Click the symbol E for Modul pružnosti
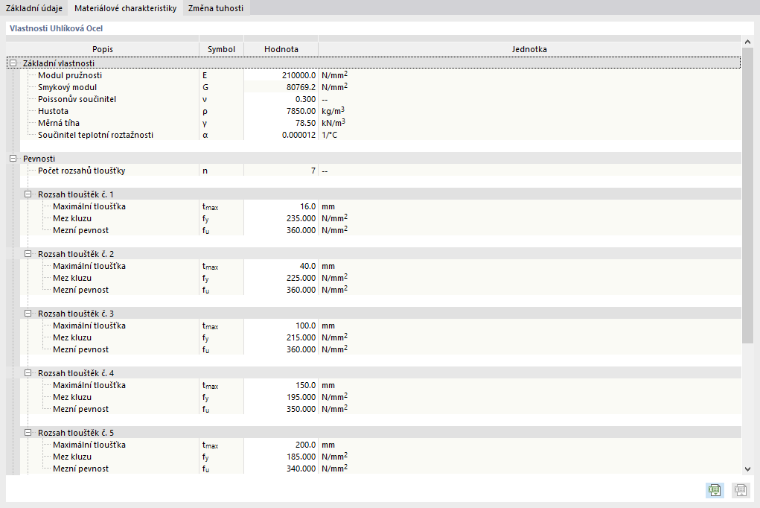760x508 pixels. click(205, 75)
